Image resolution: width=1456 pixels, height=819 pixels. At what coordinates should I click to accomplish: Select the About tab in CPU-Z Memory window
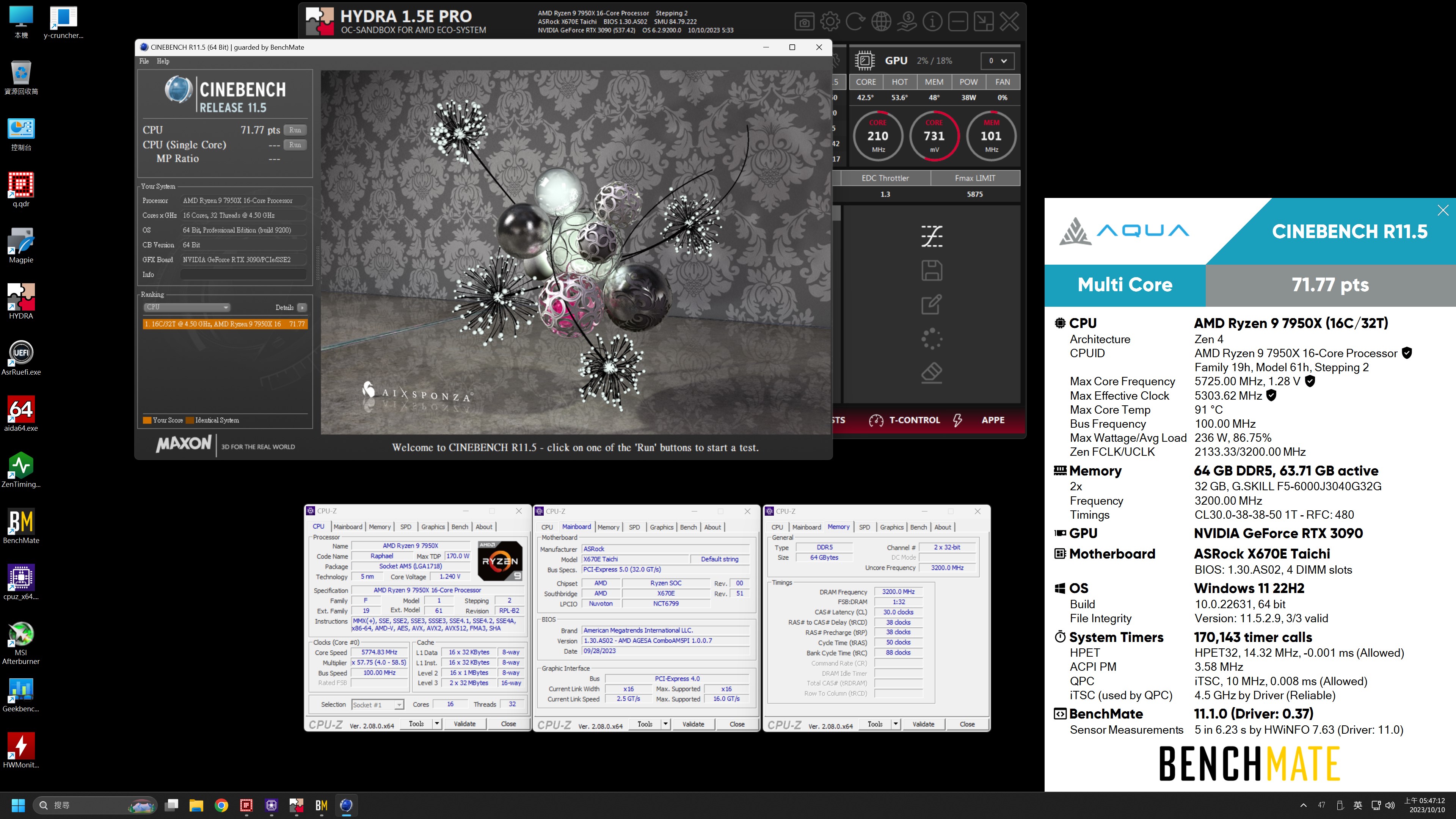942,527
